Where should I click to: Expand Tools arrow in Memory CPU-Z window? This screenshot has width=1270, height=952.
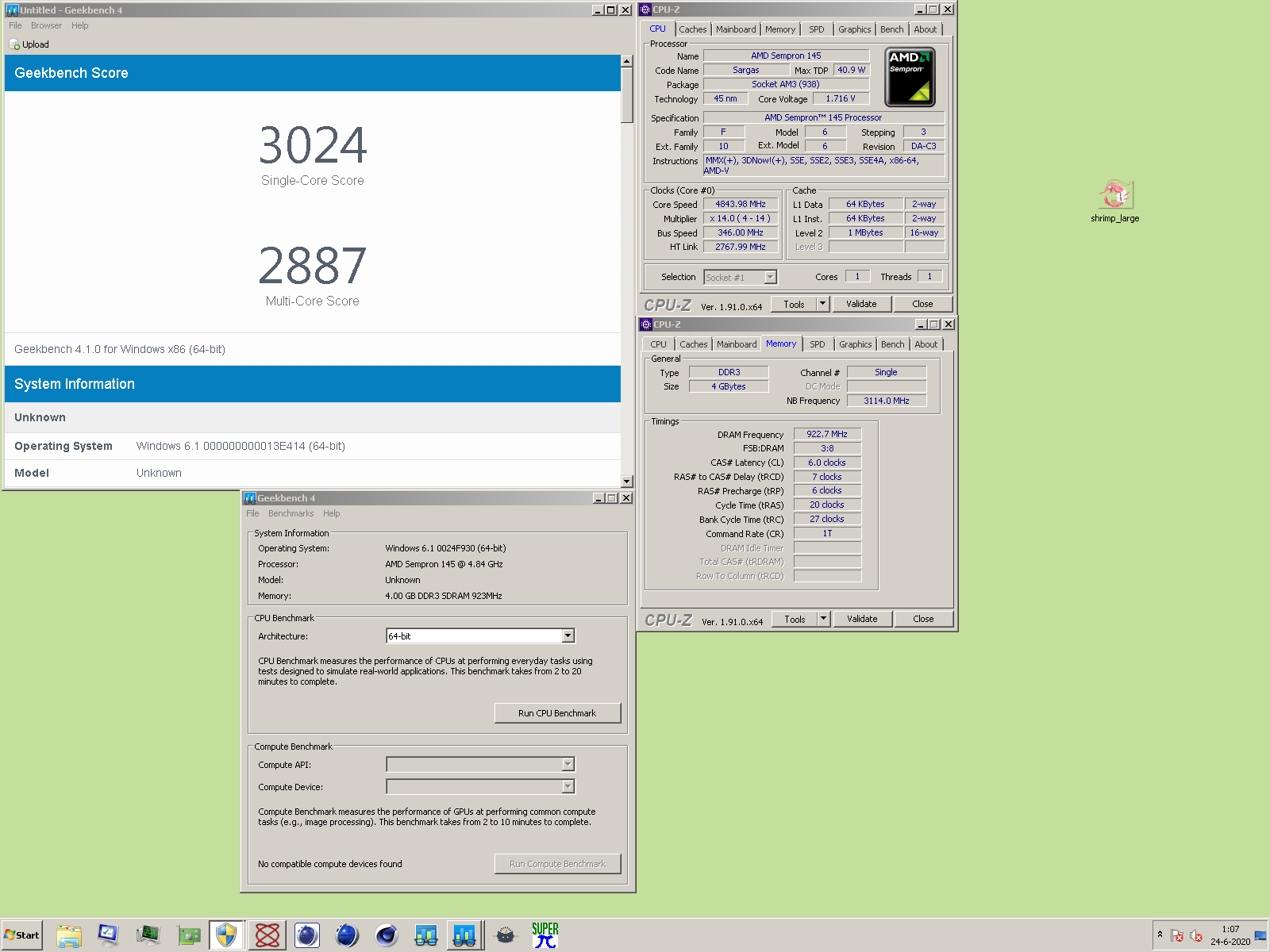point(824,619)
